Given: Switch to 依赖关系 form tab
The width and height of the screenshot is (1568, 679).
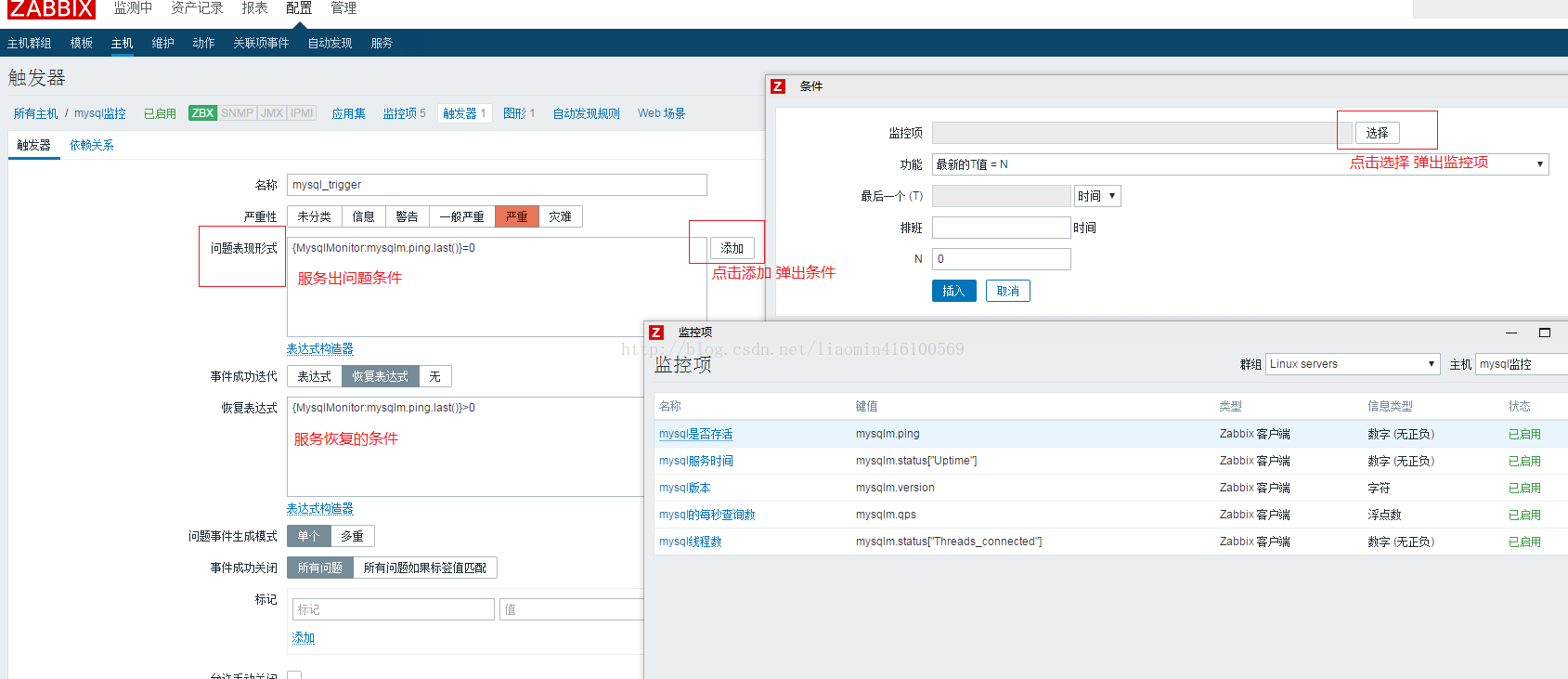Looking at the screenshot, I should coord(92,145).
